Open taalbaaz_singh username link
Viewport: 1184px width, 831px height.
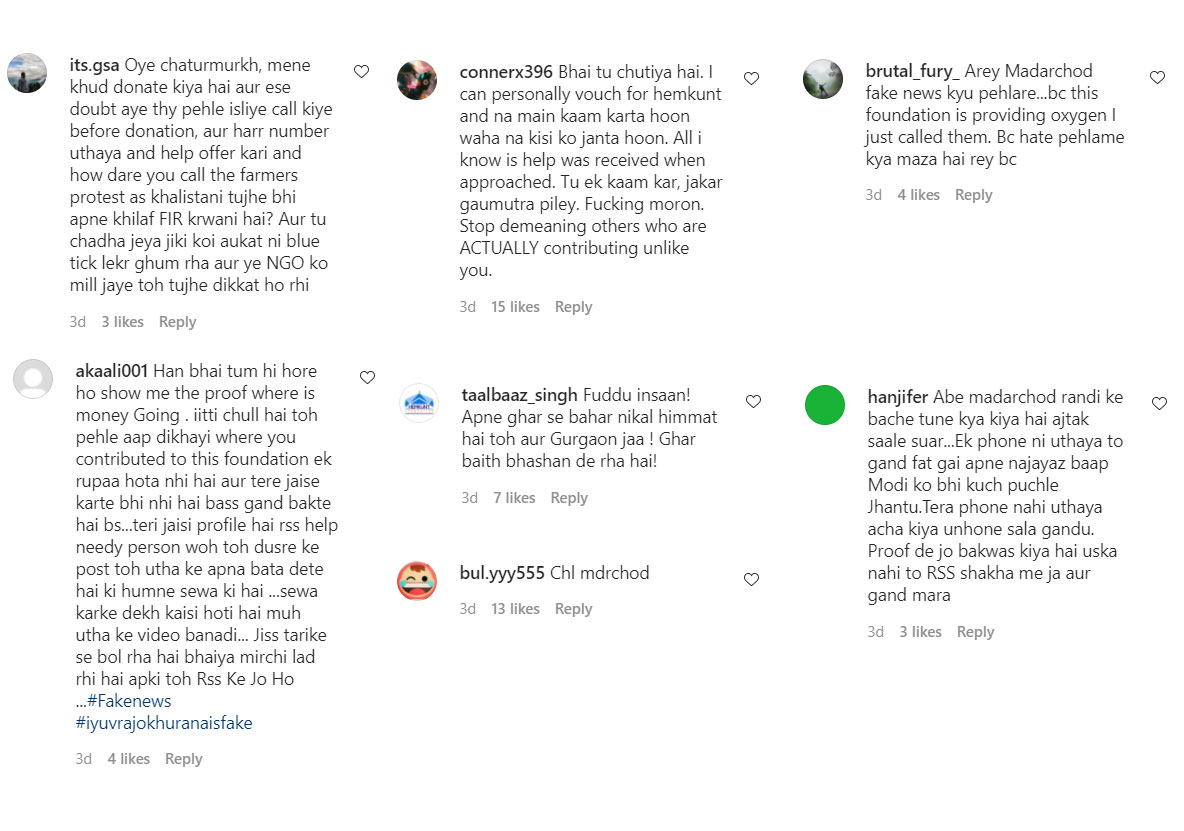520,394
